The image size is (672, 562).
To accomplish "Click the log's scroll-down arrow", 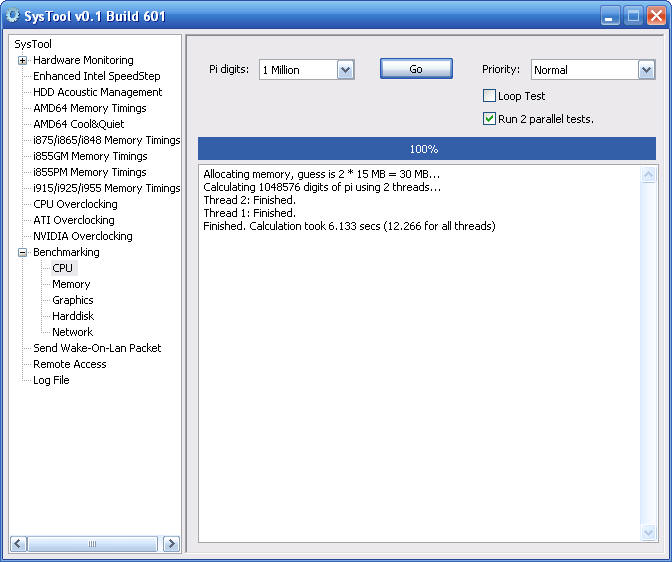I will coord(648,532).
